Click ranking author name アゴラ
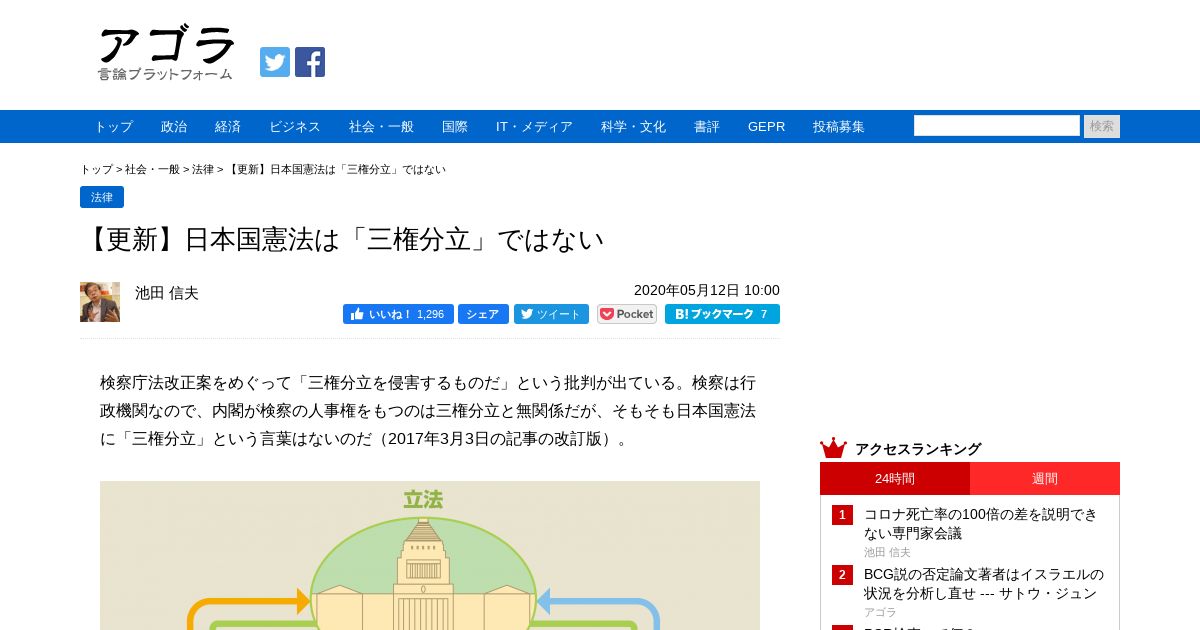 coord(880,612)
